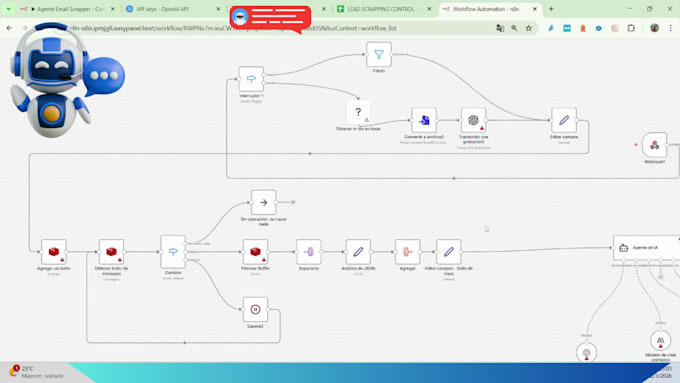Open the Convertir a archivo2 node
This screenshot has width=680, height=383.
click(424, 120)
